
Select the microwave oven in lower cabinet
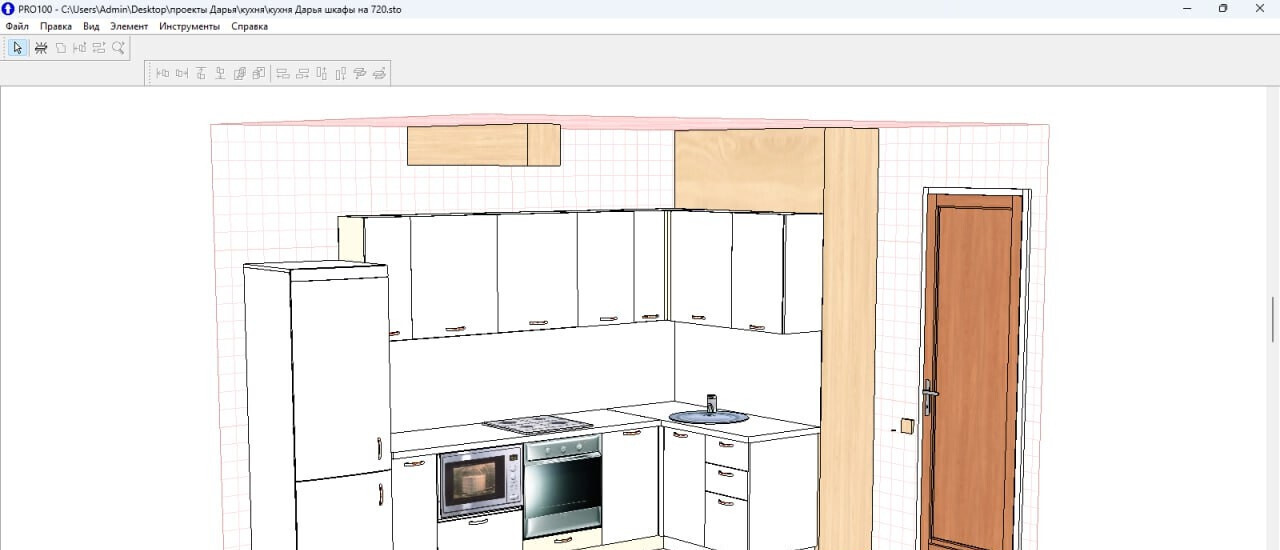pyautogui.click(x=478, y=483)
